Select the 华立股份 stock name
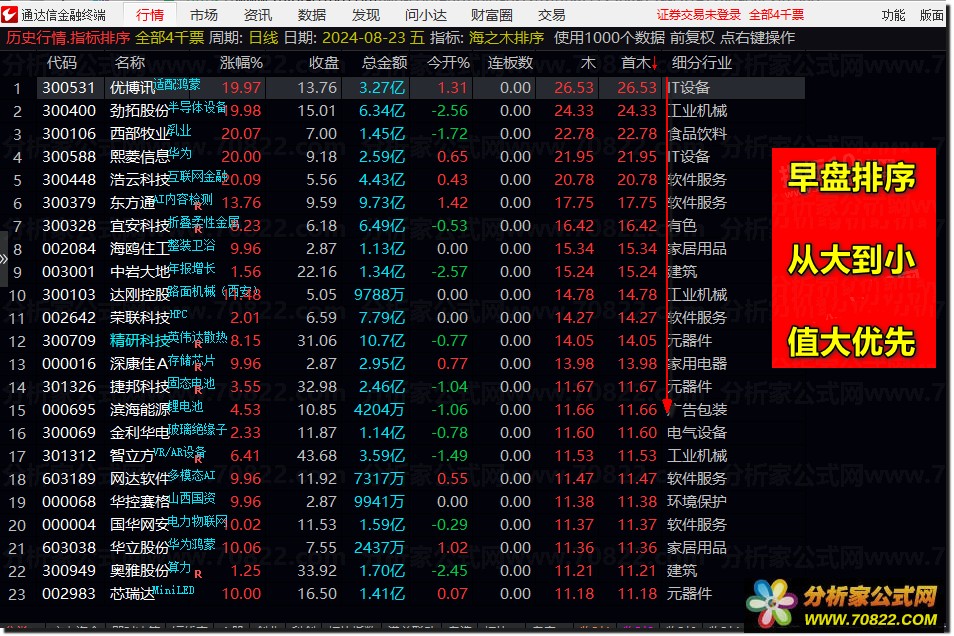The width and height of the screenshot is (954, 636). [x=139, y=548]
